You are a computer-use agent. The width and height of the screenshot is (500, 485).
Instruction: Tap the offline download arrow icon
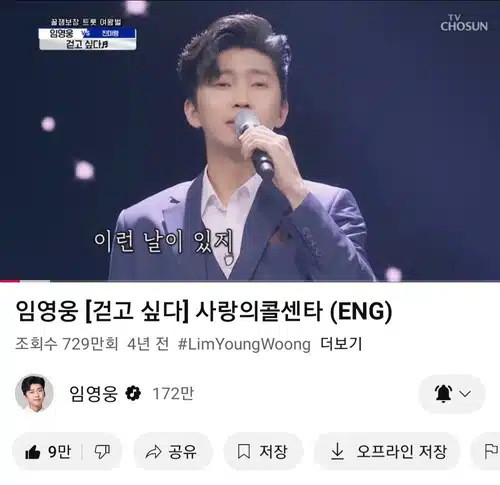(x=337, y=452)
